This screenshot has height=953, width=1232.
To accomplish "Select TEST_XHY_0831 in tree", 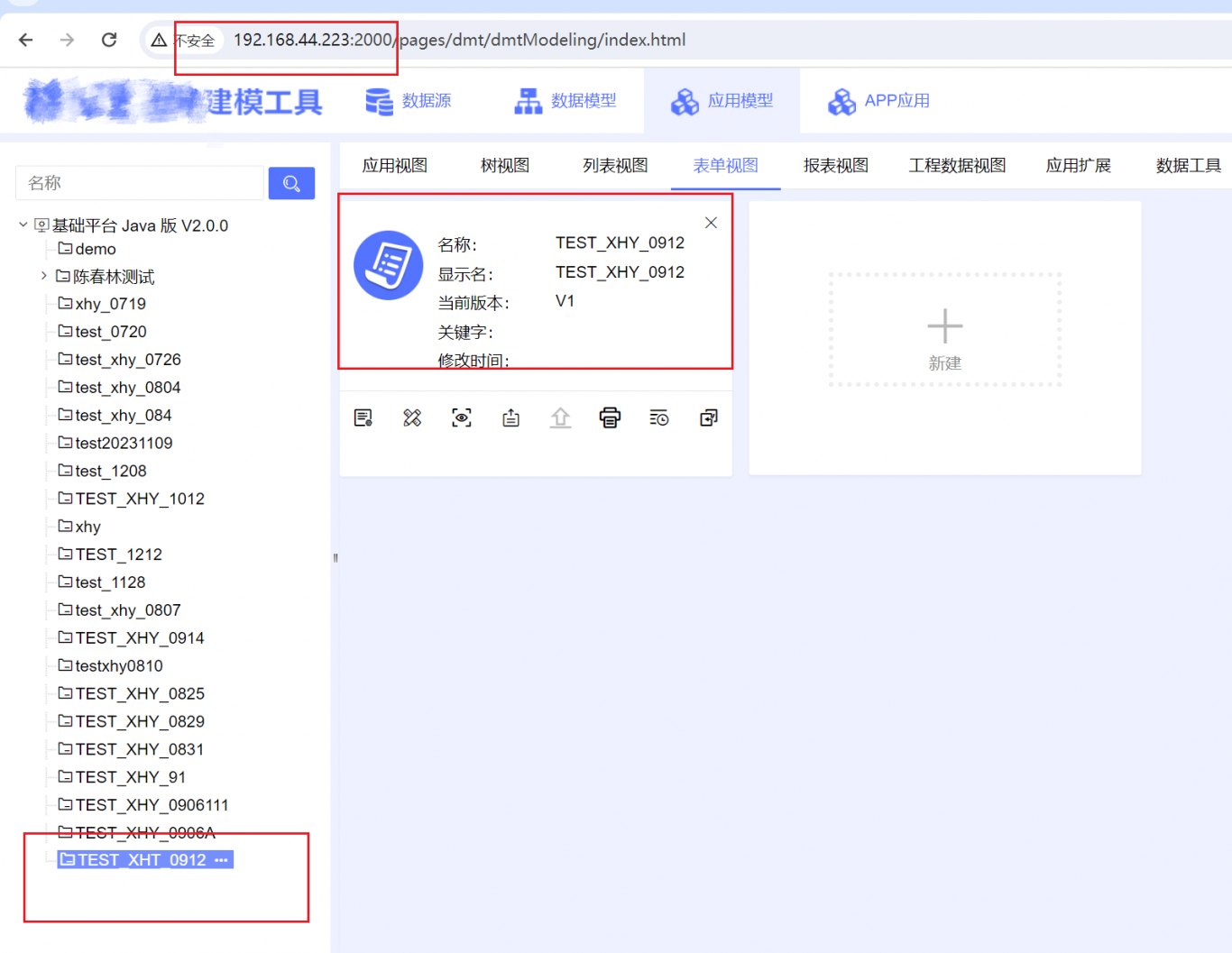I will [132, 749].
